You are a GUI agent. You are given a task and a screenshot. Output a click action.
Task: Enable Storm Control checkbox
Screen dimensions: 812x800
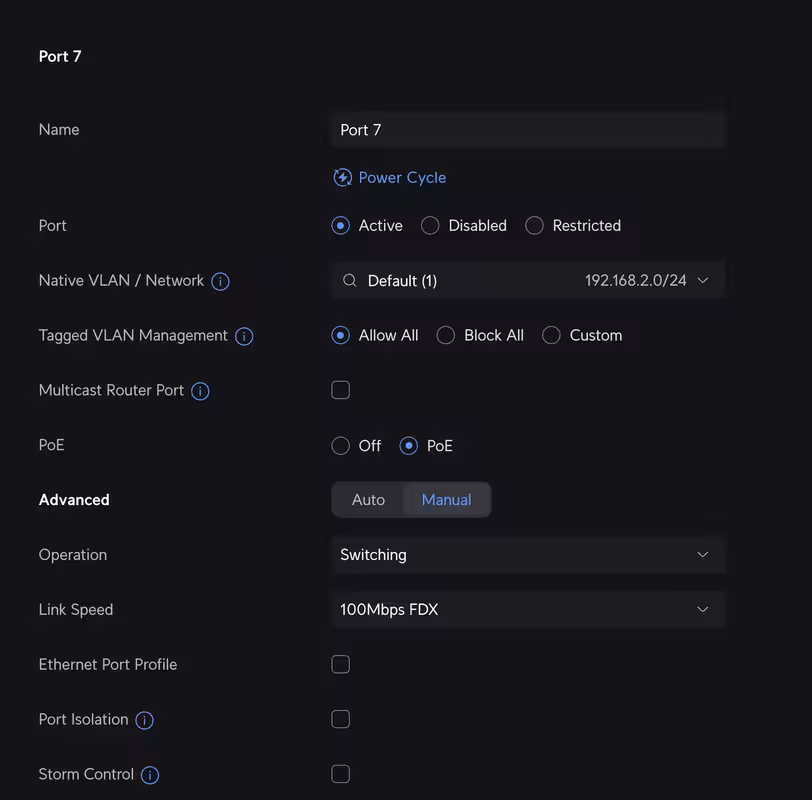coord(340,774)
